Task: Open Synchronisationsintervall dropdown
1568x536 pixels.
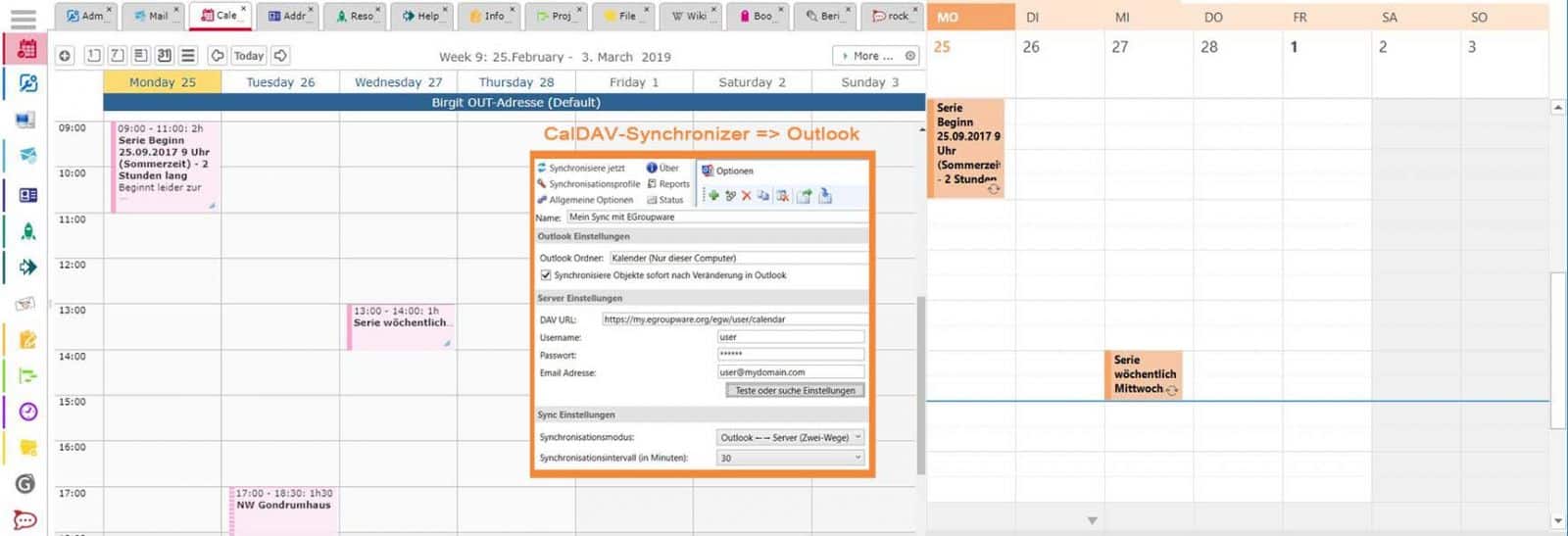Action: coord(790,458)
